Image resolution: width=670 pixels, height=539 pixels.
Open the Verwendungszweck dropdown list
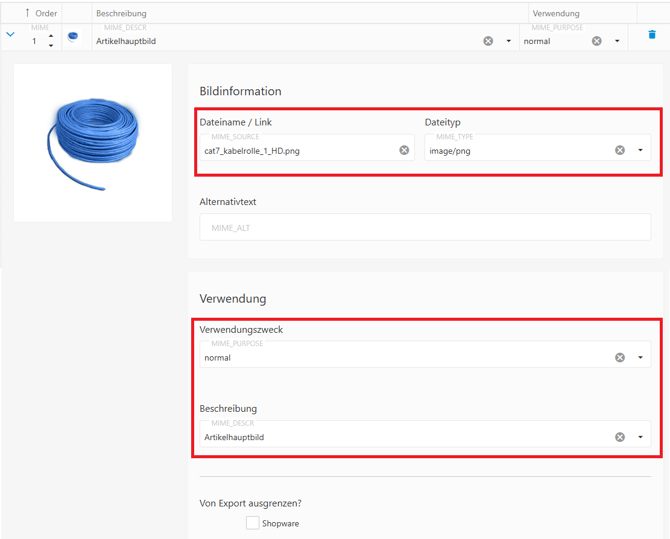pyautogui.click(x=640, y=357)
